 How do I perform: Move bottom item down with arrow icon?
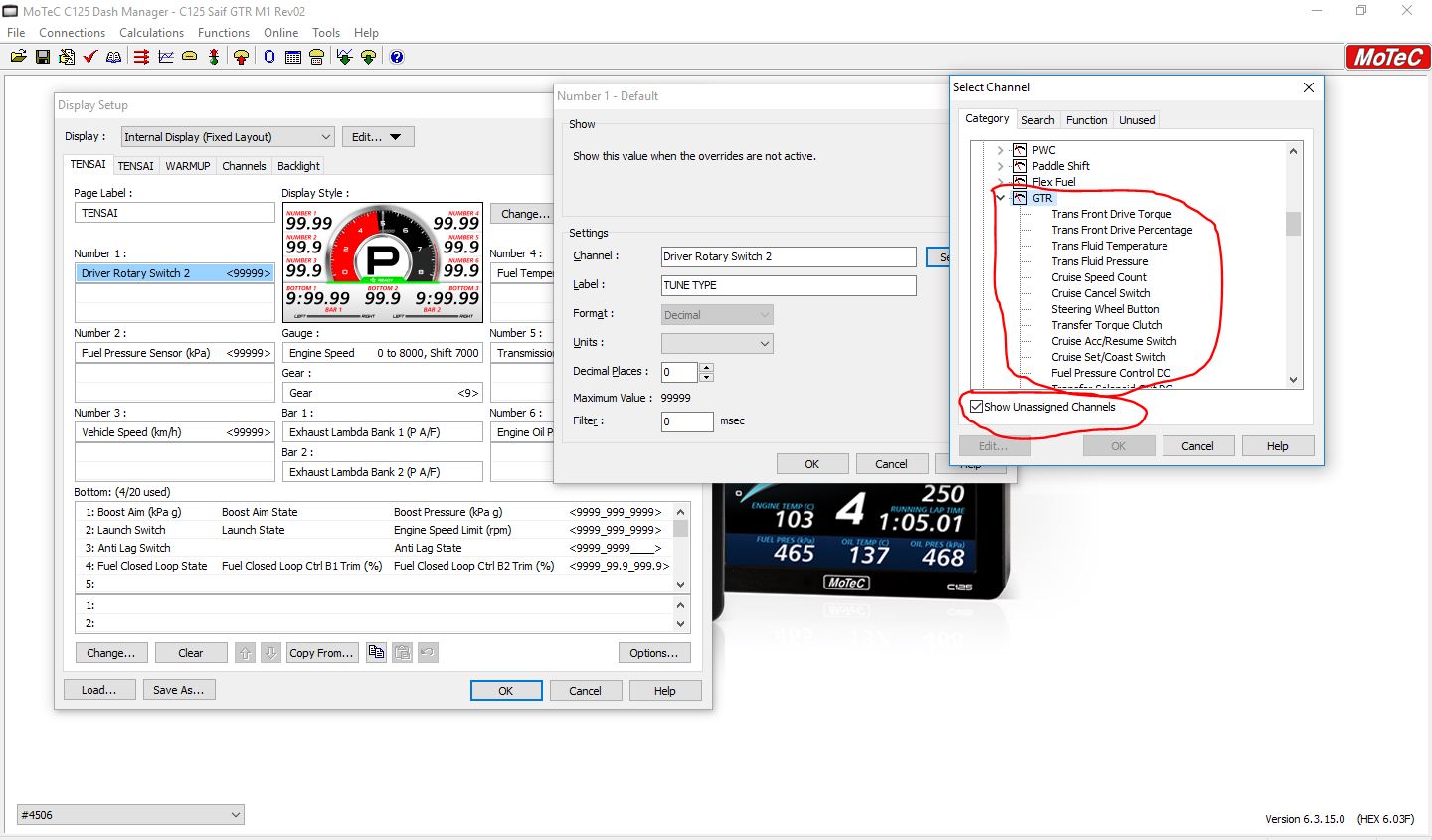click(270, 653)
